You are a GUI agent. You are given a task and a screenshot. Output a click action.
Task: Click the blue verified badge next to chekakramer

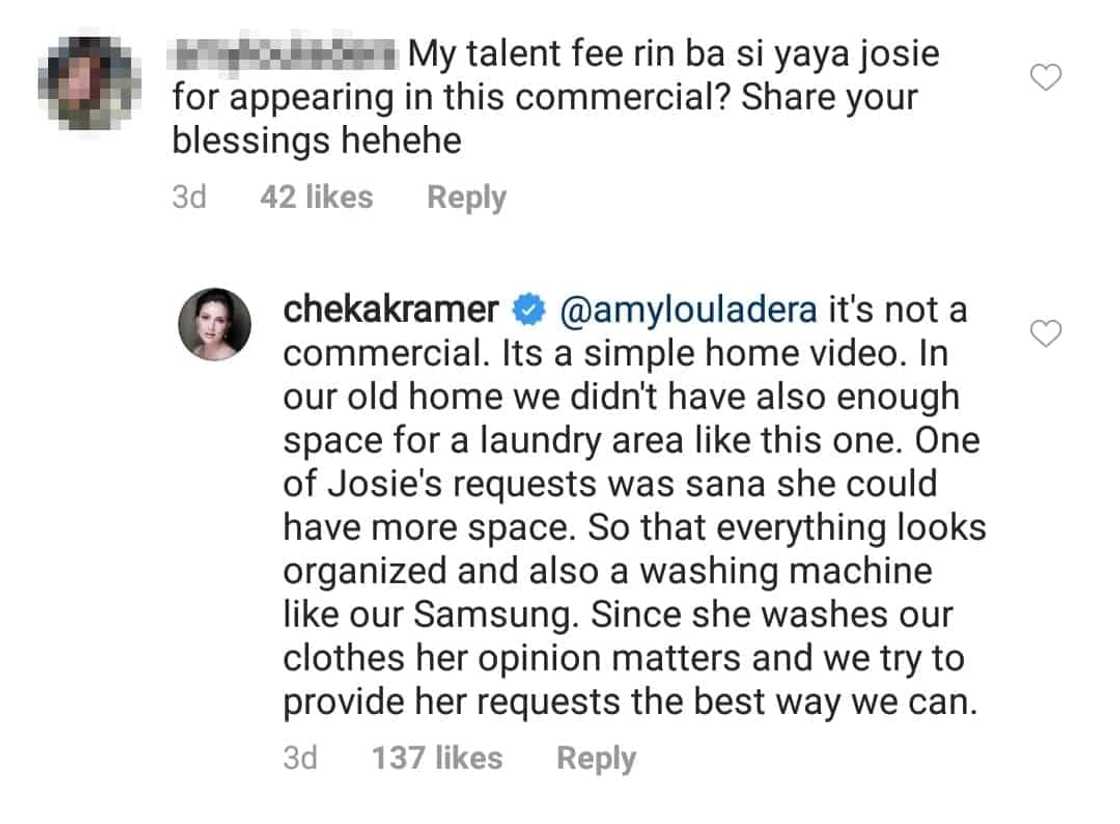click(525, 311)
